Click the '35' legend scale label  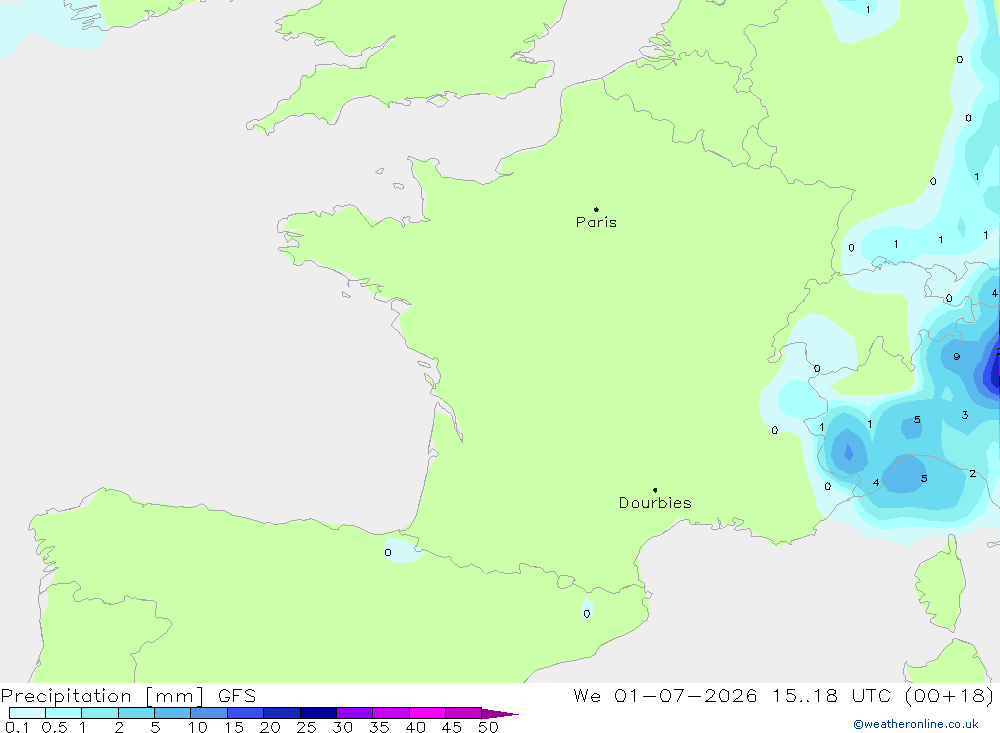(x=379, y=727)
